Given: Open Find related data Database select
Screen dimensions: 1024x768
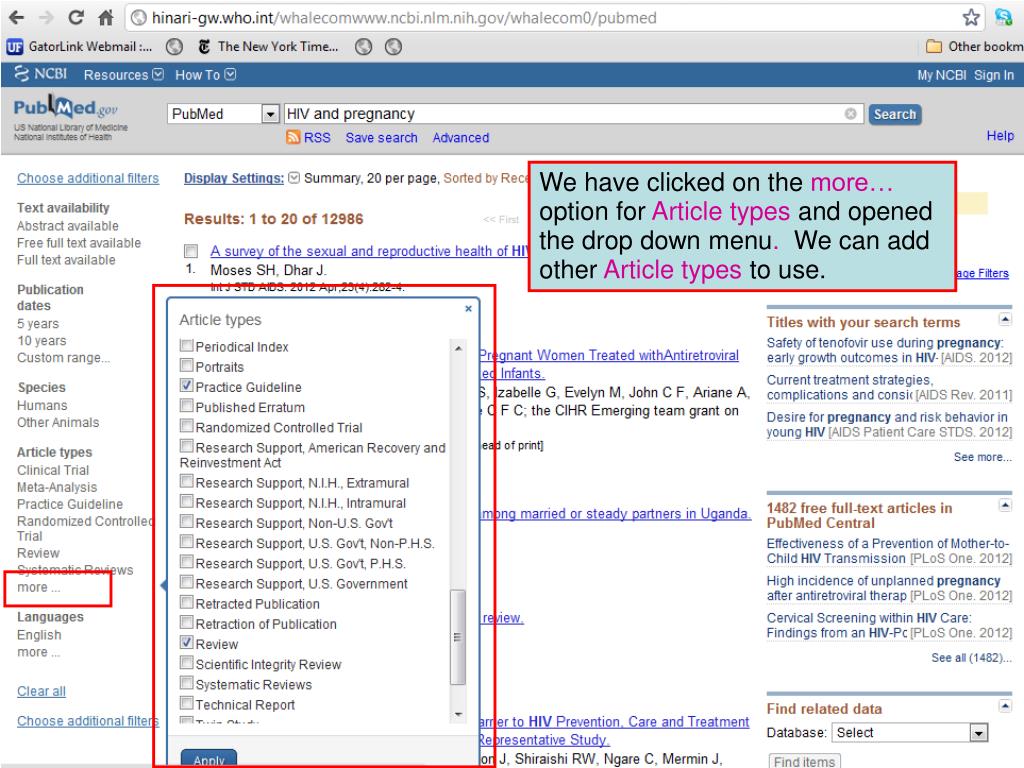Looking at the screenshot, I should (x=909, y=733).
